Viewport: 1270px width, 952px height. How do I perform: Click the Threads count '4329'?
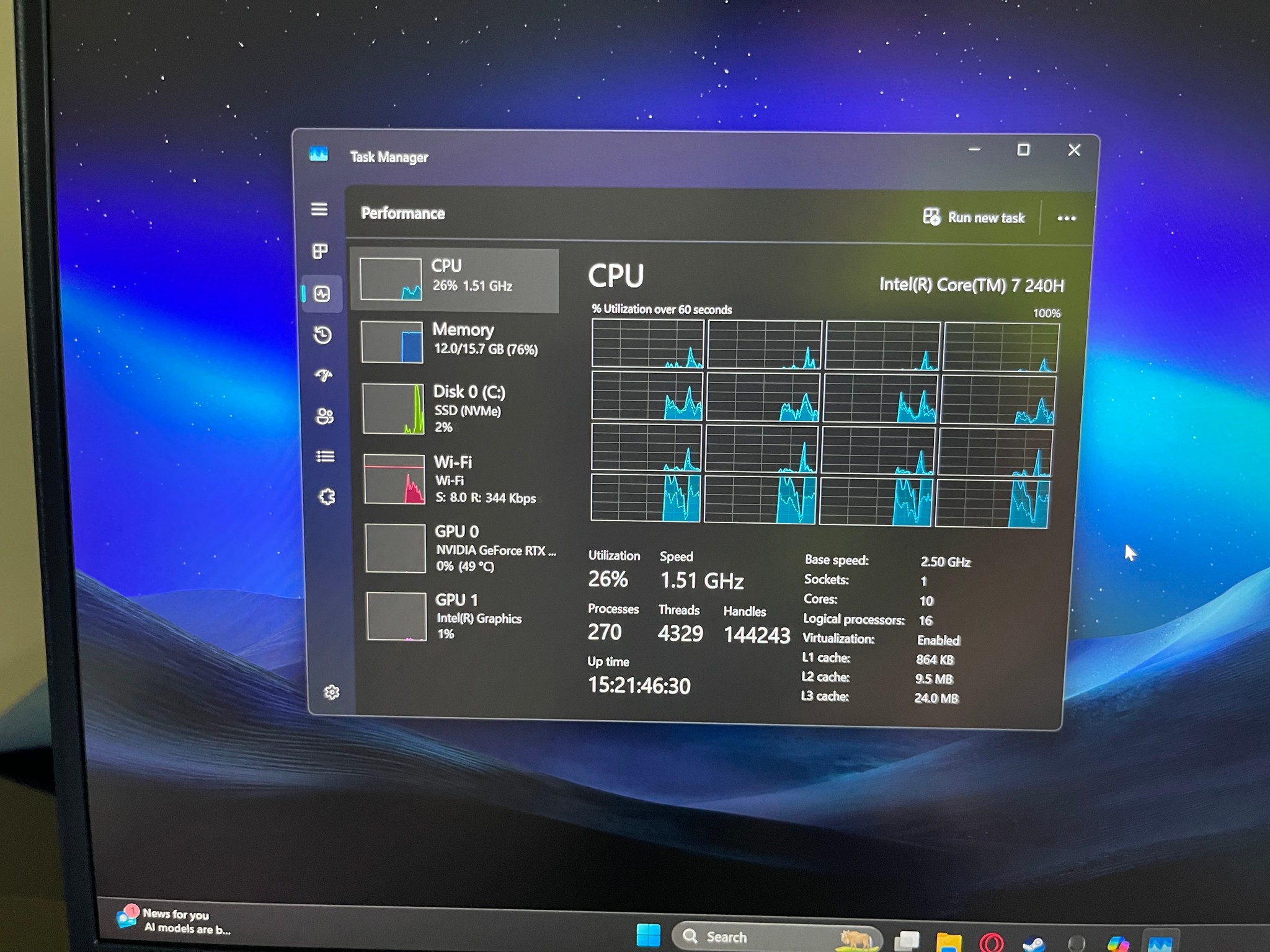point(680,633)
